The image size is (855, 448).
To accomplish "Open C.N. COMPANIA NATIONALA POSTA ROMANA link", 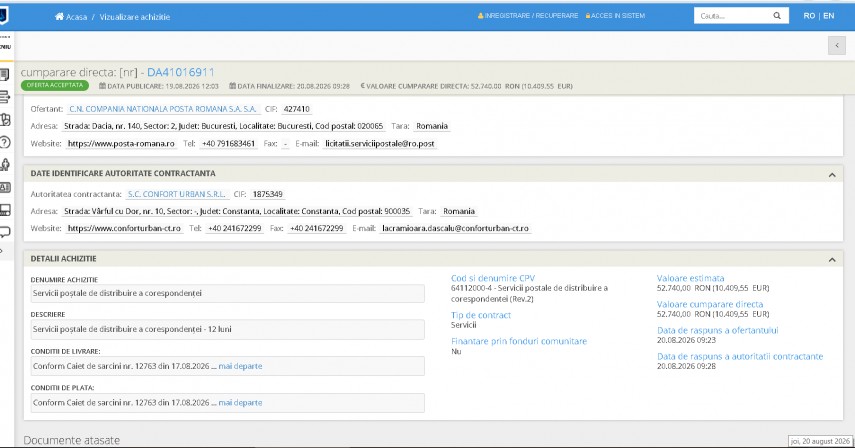I will [x=163, y=109].
